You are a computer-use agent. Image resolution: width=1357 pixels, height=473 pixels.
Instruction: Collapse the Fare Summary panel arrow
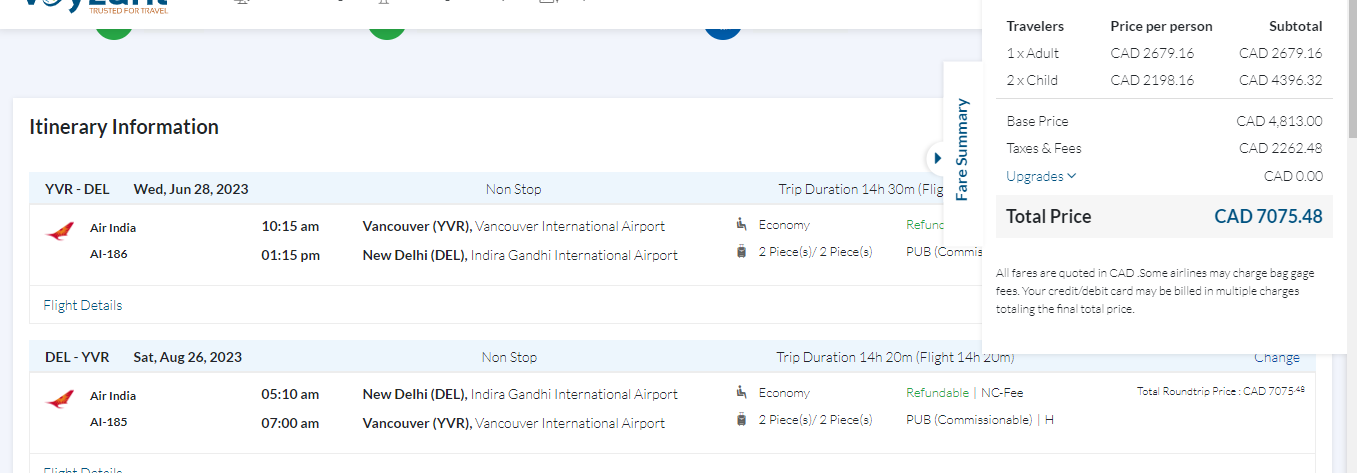tap(937, 158)
